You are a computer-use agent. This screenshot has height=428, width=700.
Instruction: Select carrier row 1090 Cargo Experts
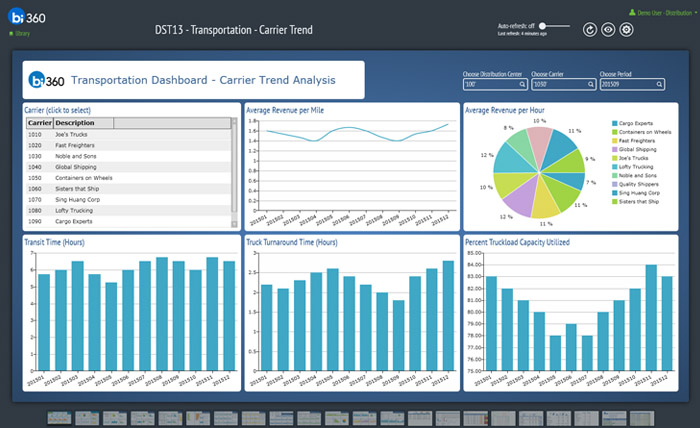tap(129, 221)
